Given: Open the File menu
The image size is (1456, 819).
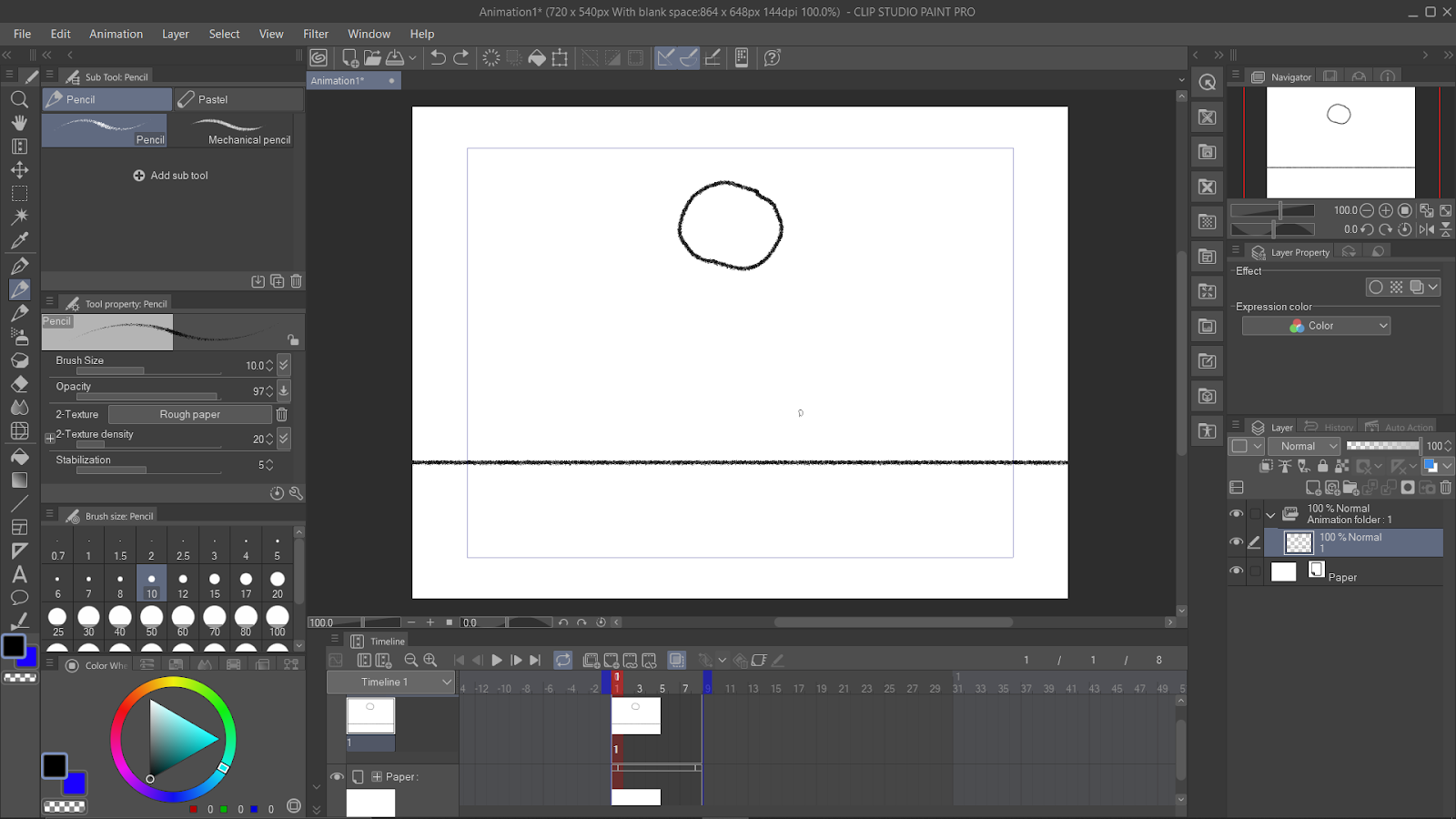Looking at the screenshot, I should coord(23,34).
